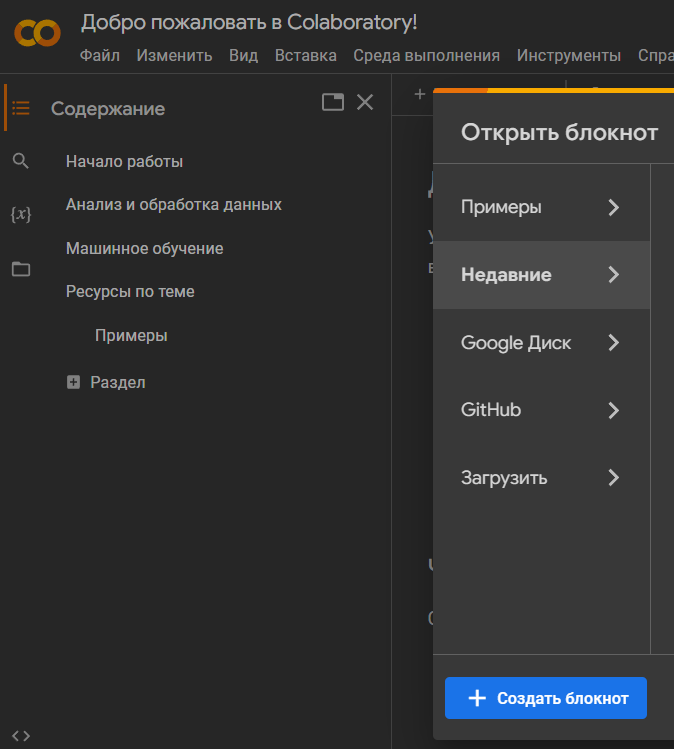Open the Файл menu
Viewport: 674px width, 749px height.
pos(99,55)
